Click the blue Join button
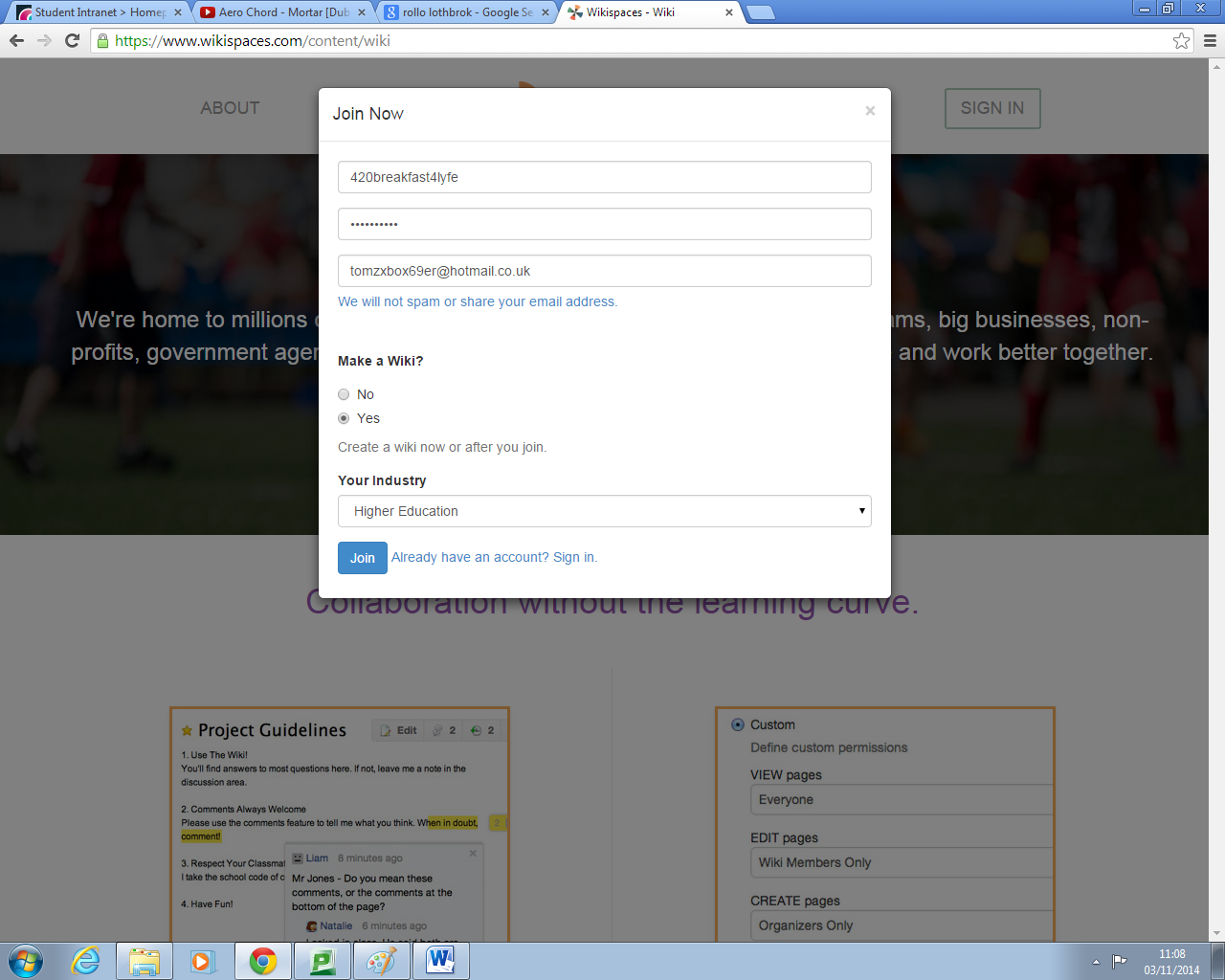Screen dimensions: 1225x980 click(363, 558)
